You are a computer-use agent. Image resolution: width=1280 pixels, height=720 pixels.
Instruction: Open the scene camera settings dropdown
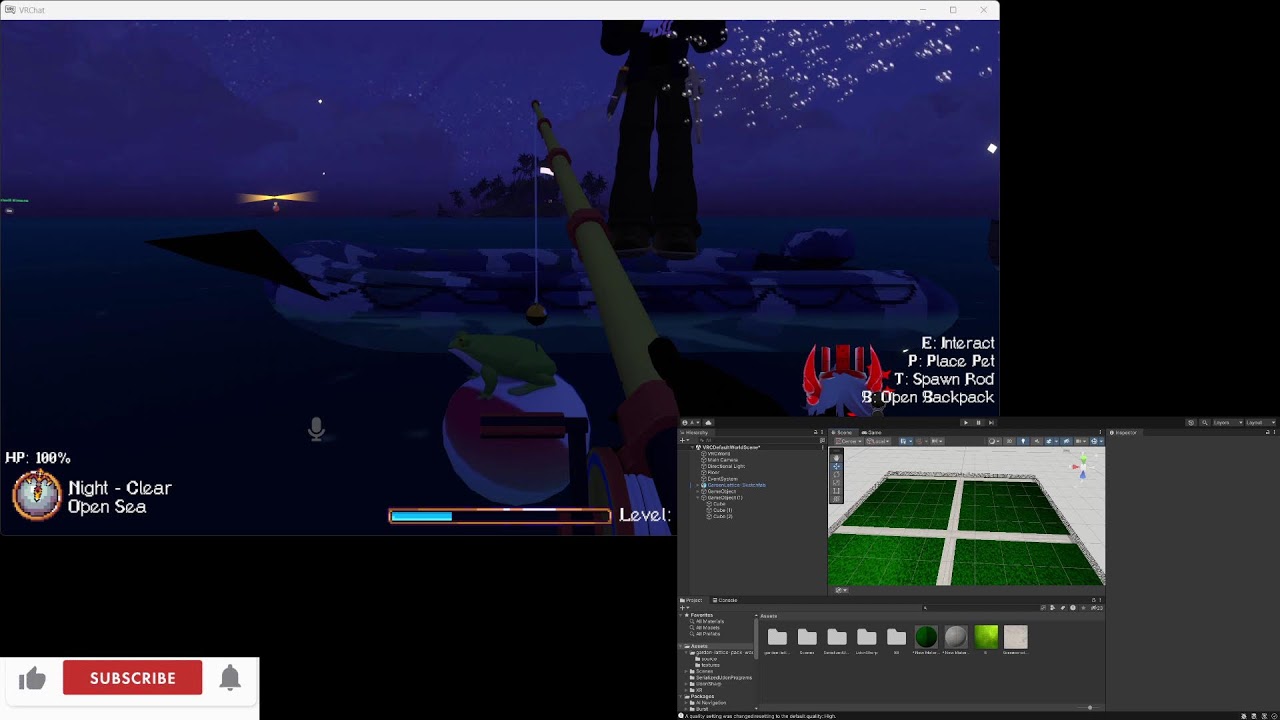click(1081, 441)
